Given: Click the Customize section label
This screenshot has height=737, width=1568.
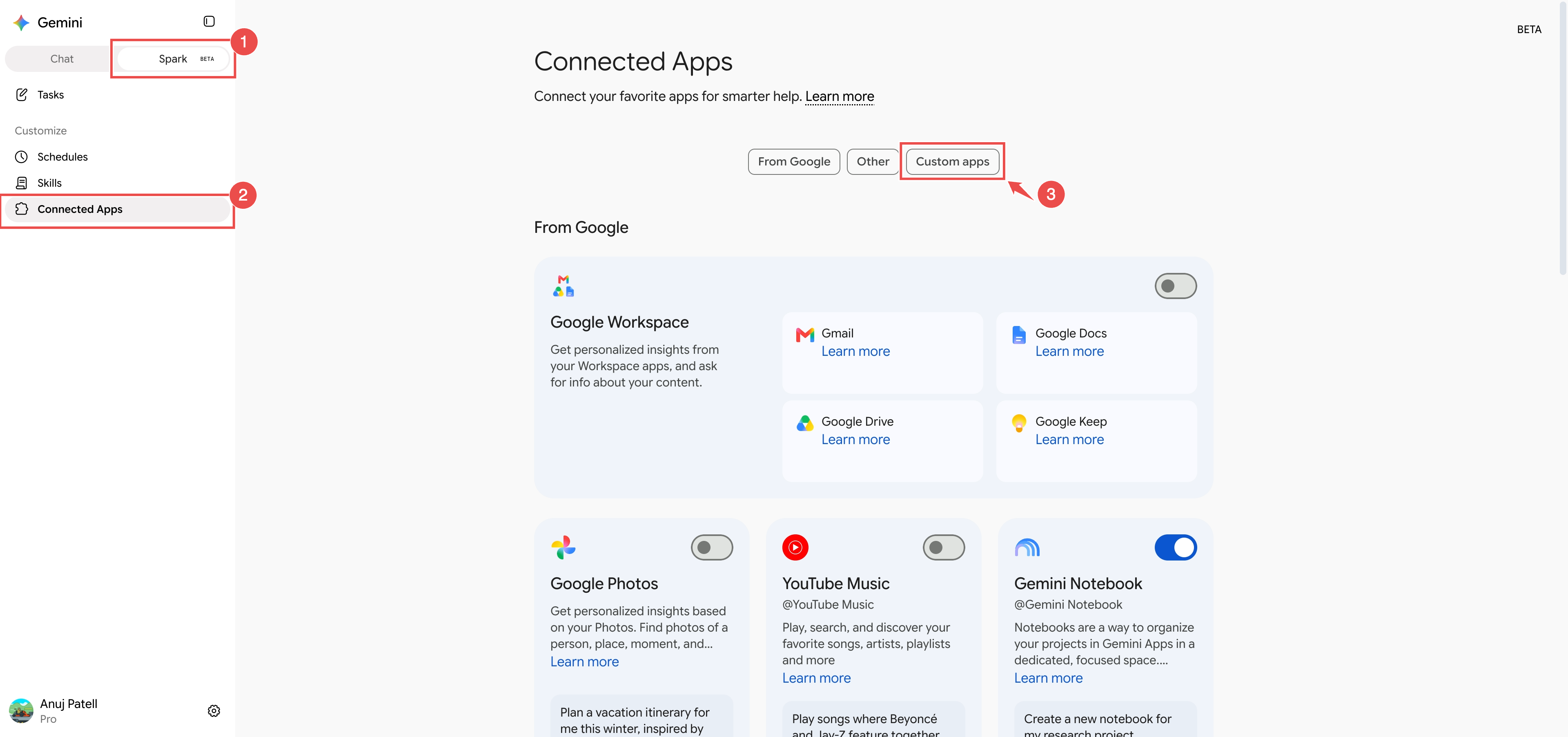Looking at the screenshot, I should coord(41,130).
